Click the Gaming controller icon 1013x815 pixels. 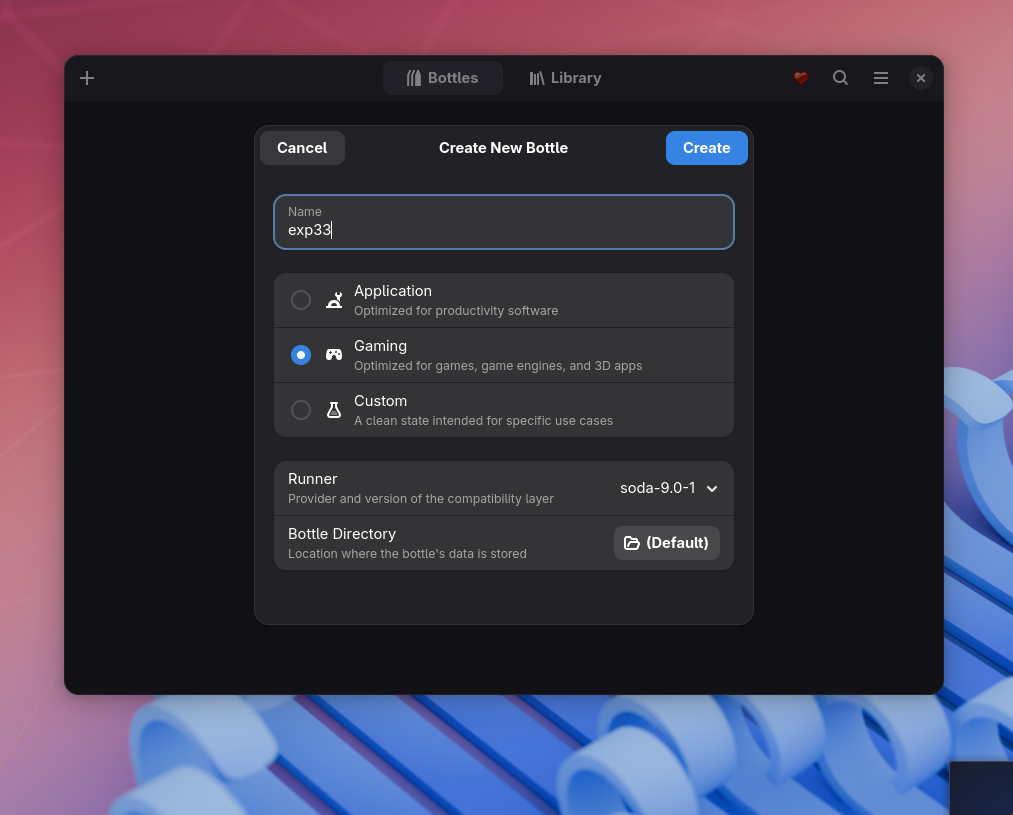(334, 355)
